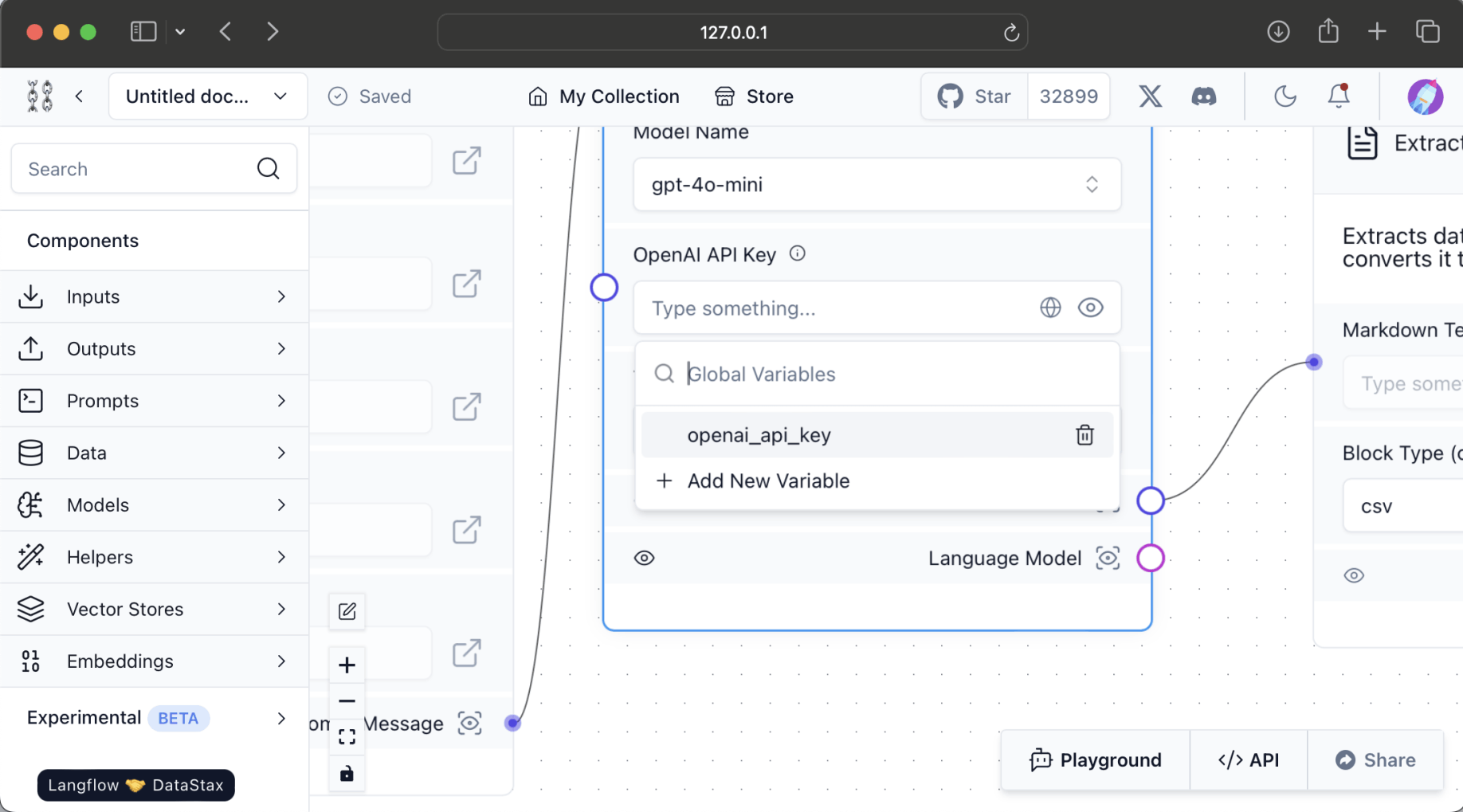Image resolution: width=1463 pixels, height=812 pixels.
Task: Toggle API key visibility eye icon
Action: pyautogui.click(x=1090, y=308)
